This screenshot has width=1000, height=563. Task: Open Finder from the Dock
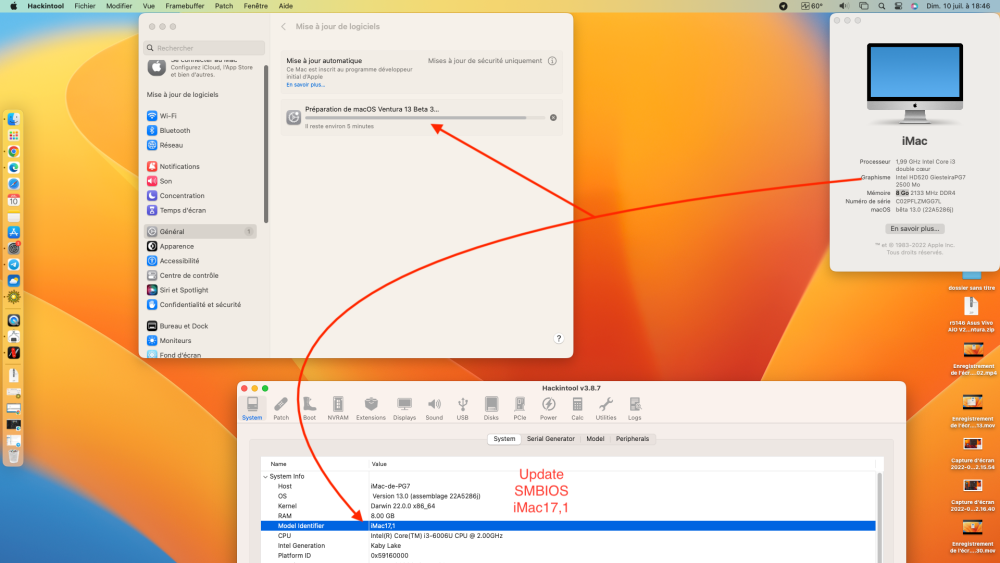13,119
